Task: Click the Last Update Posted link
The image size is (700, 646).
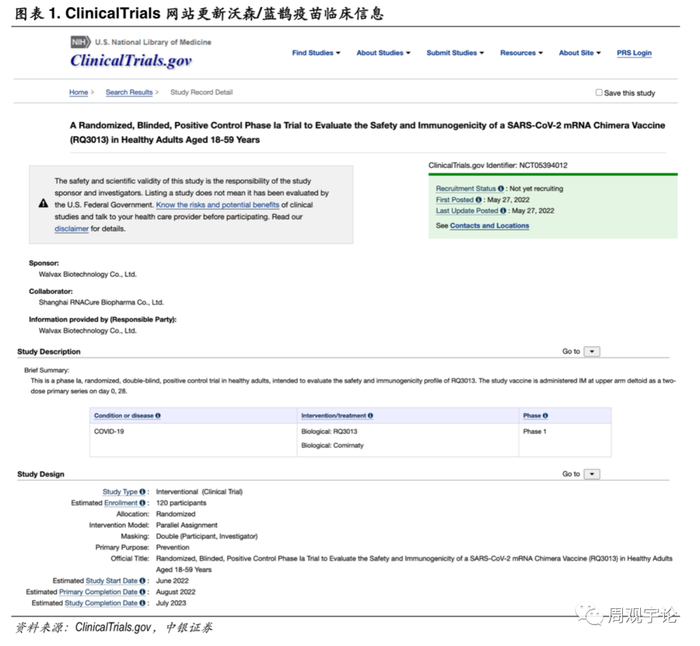Action: [x=467, y=211]
